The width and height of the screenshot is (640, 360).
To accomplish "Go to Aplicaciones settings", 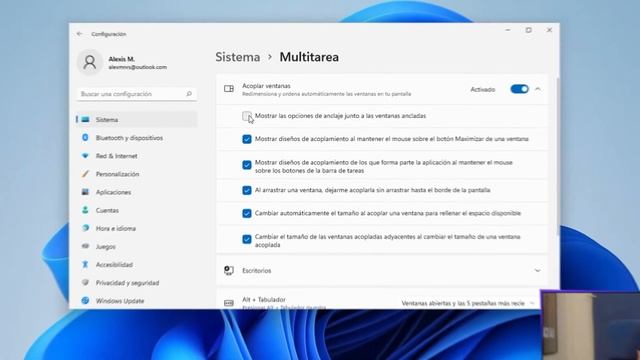I will pos(137,192).
